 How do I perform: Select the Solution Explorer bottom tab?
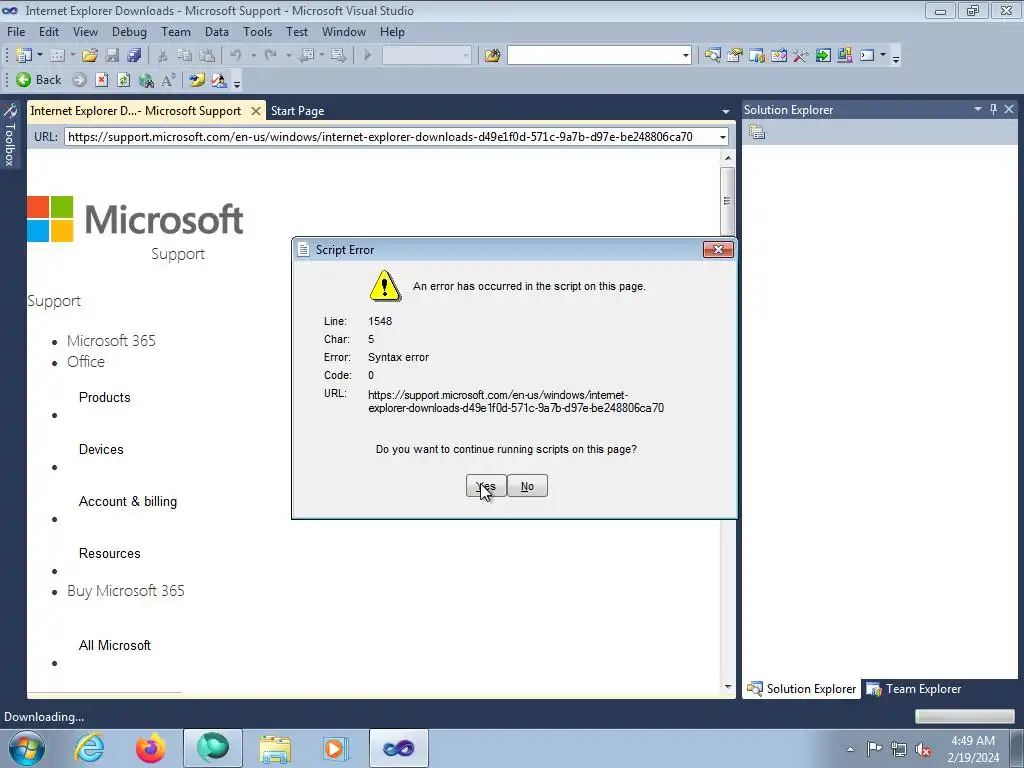point(801,689)
